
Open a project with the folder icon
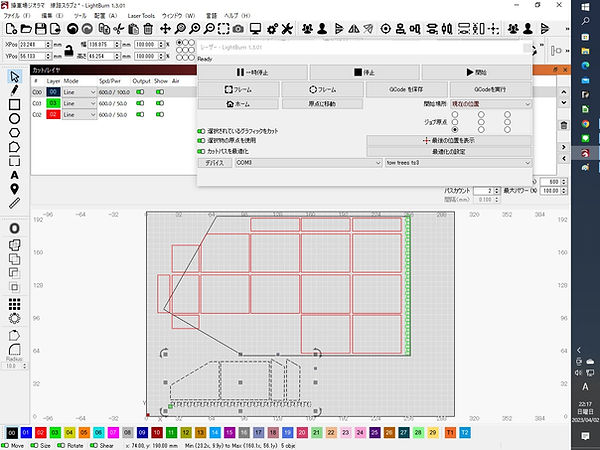26,29
